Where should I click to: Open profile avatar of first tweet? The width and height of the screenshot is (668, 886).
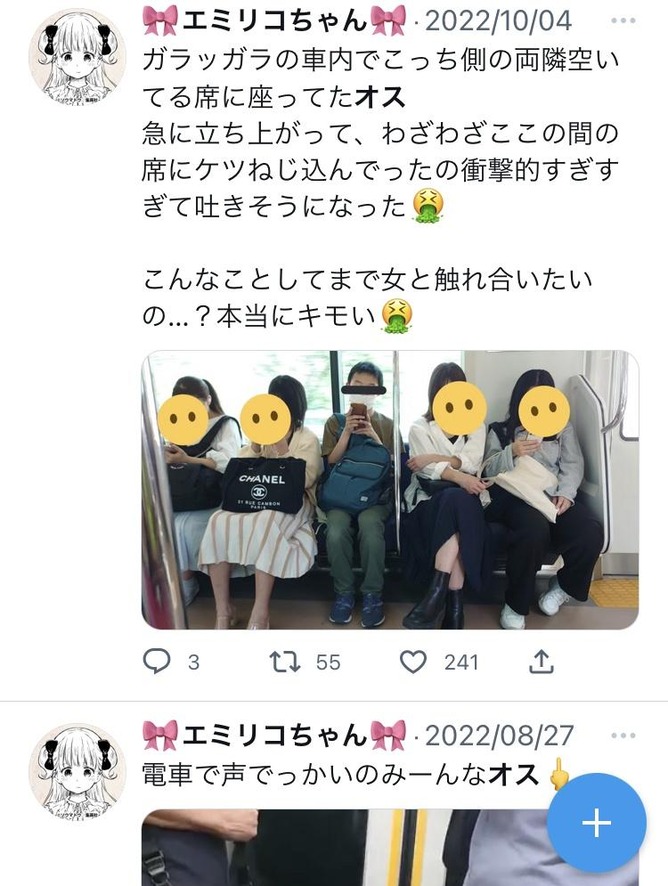point(77,57)
